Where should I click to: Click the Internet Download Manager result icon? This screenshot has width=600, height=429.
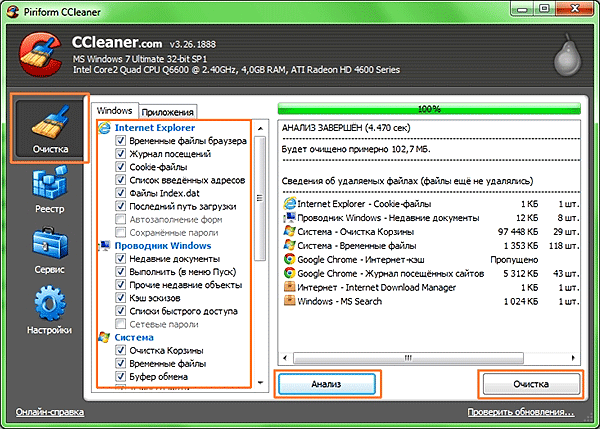[289, 287]
